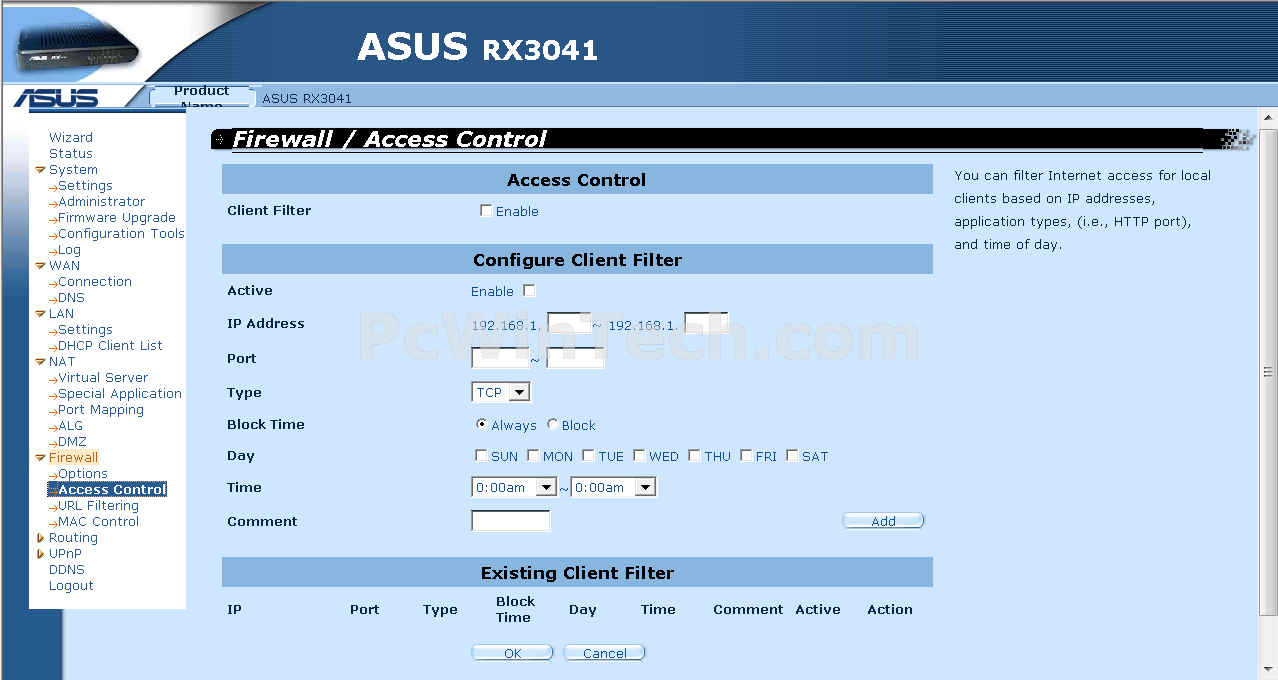The width and height of the screenshot is (1278, 680).
Task: Click the Cancel button
Action: tap(605, 653)
